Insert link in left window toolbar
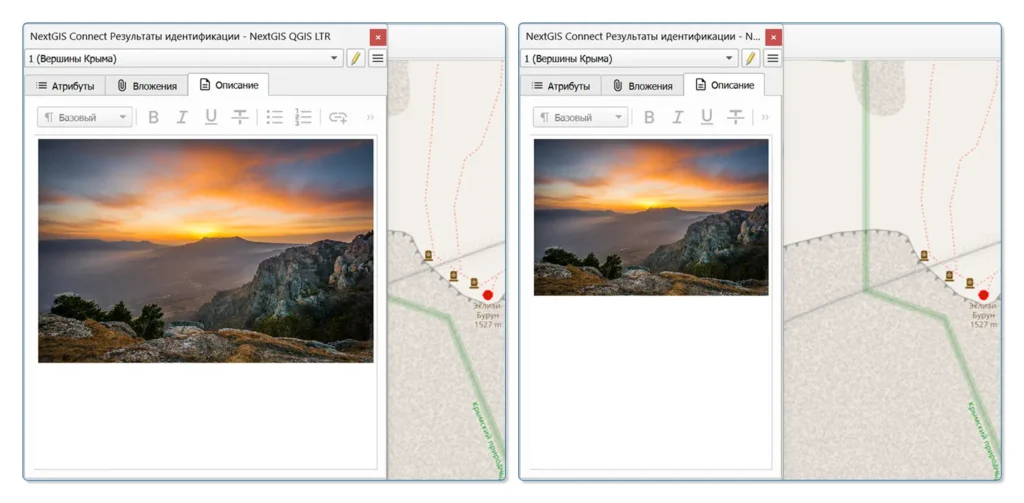1024x503 pixels. pyautogui.click(x=338, y=118)
